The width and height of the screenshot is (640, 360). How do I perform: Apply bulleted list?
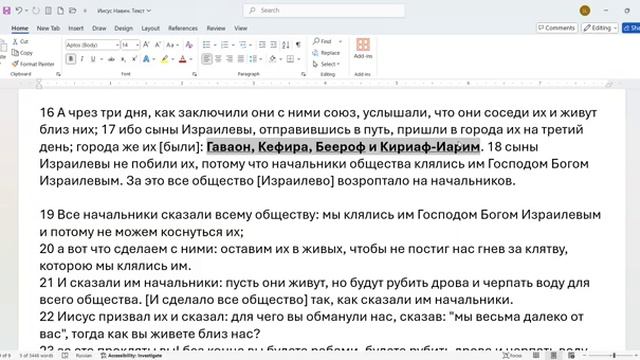pos(207,45)
